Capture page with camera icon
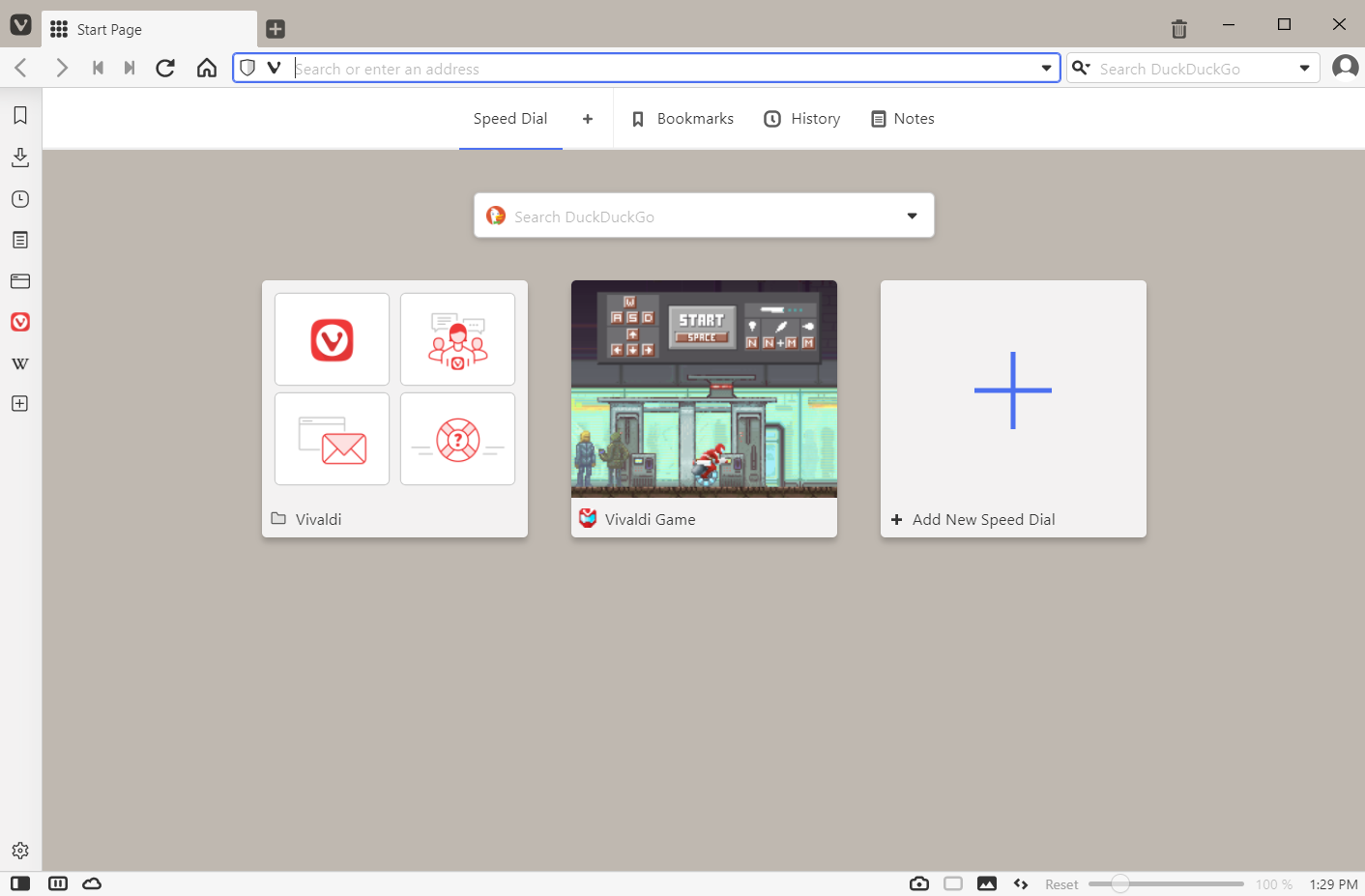This screenshot has width=1365, height=896. [x=919, y=883]
